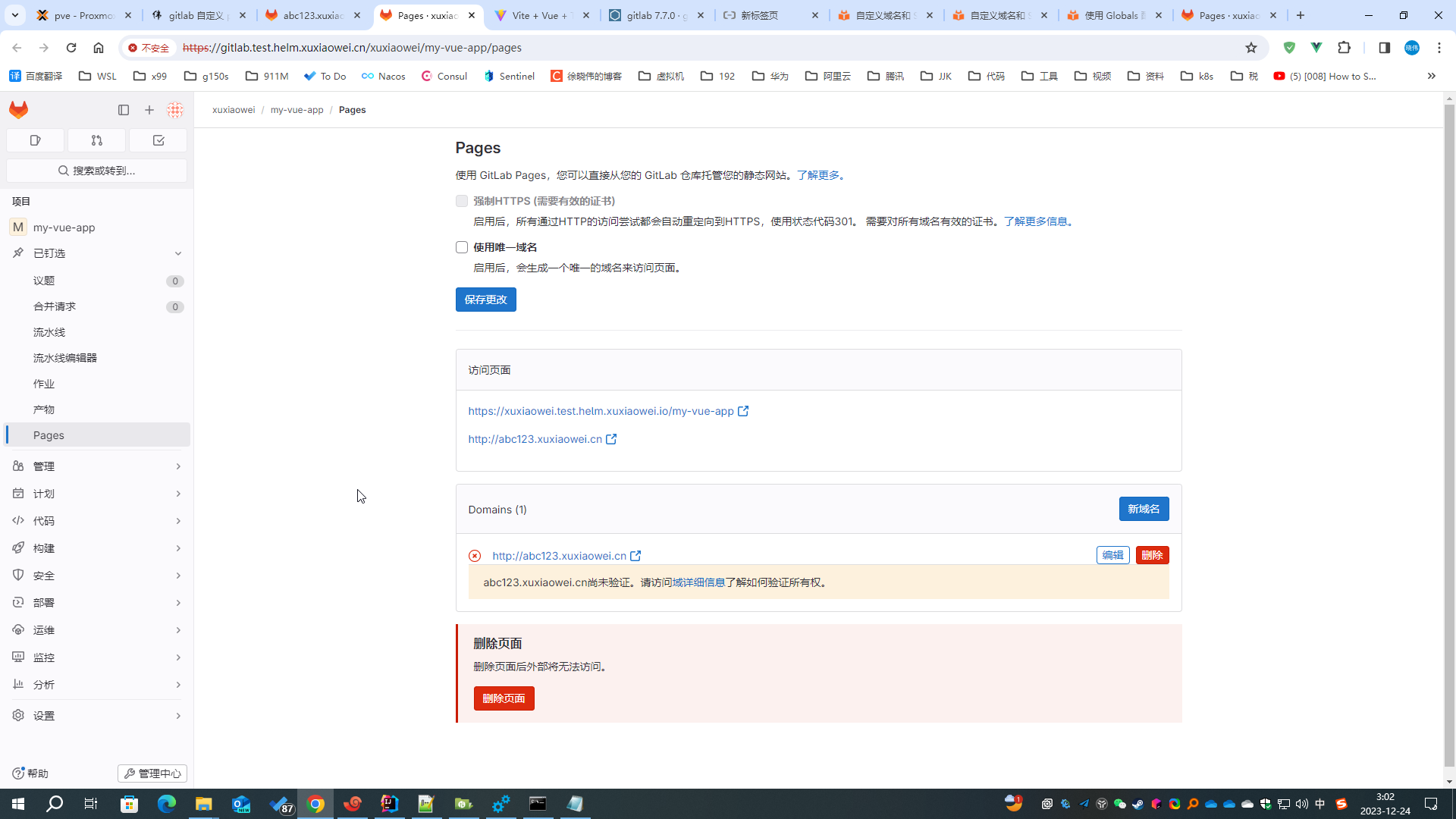Click the 搜索或转到 search field
The image size is (1456, 819).
(x=96, y=171)
